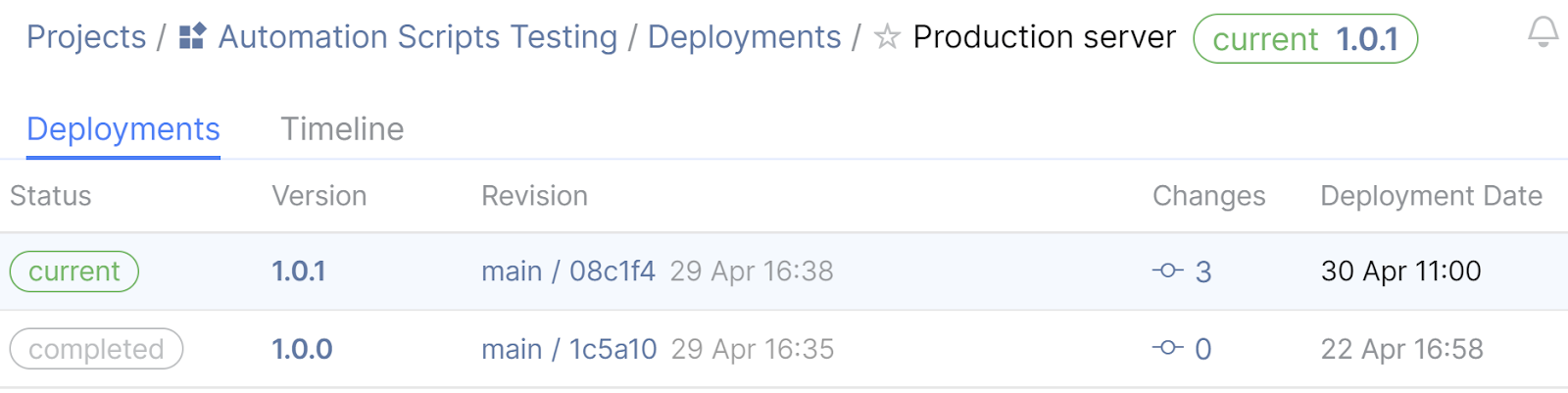Click the current status badge in the table
Screen dimensions: 1568x393
[74, 271]
